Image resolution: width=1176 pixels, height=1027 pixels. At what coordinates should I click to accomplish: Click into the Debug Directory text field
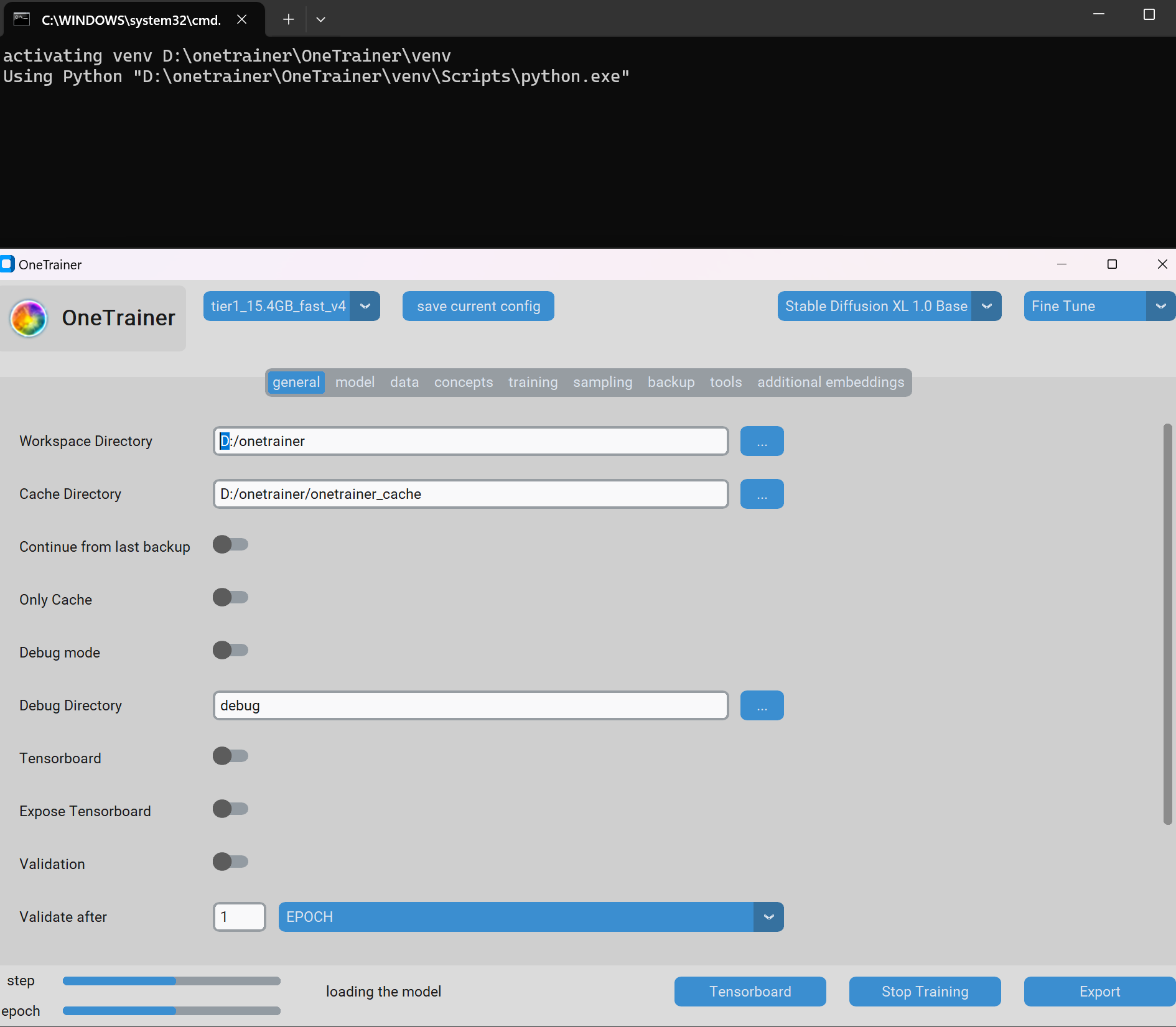[471, 705]
